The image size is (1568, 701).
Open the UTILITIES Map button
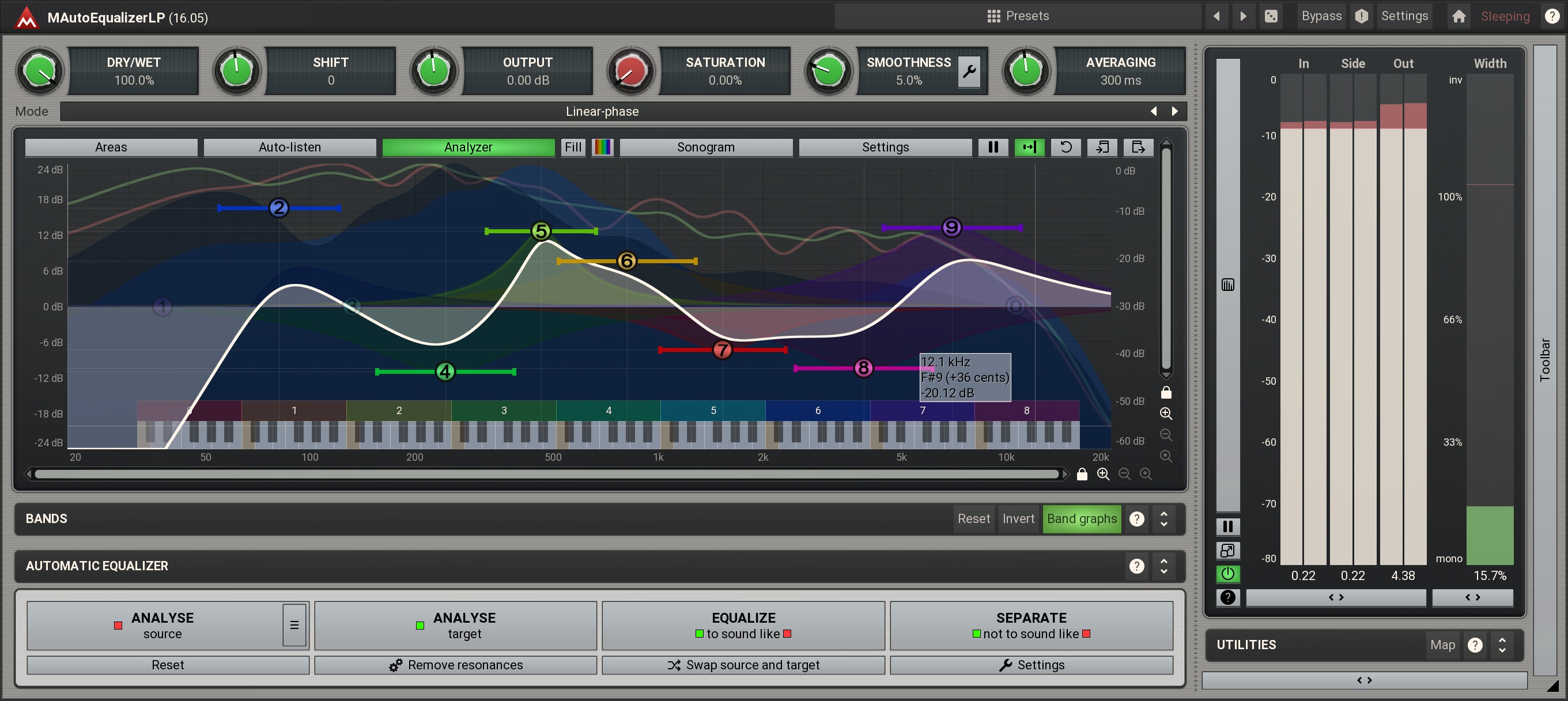coord(1442,645)
